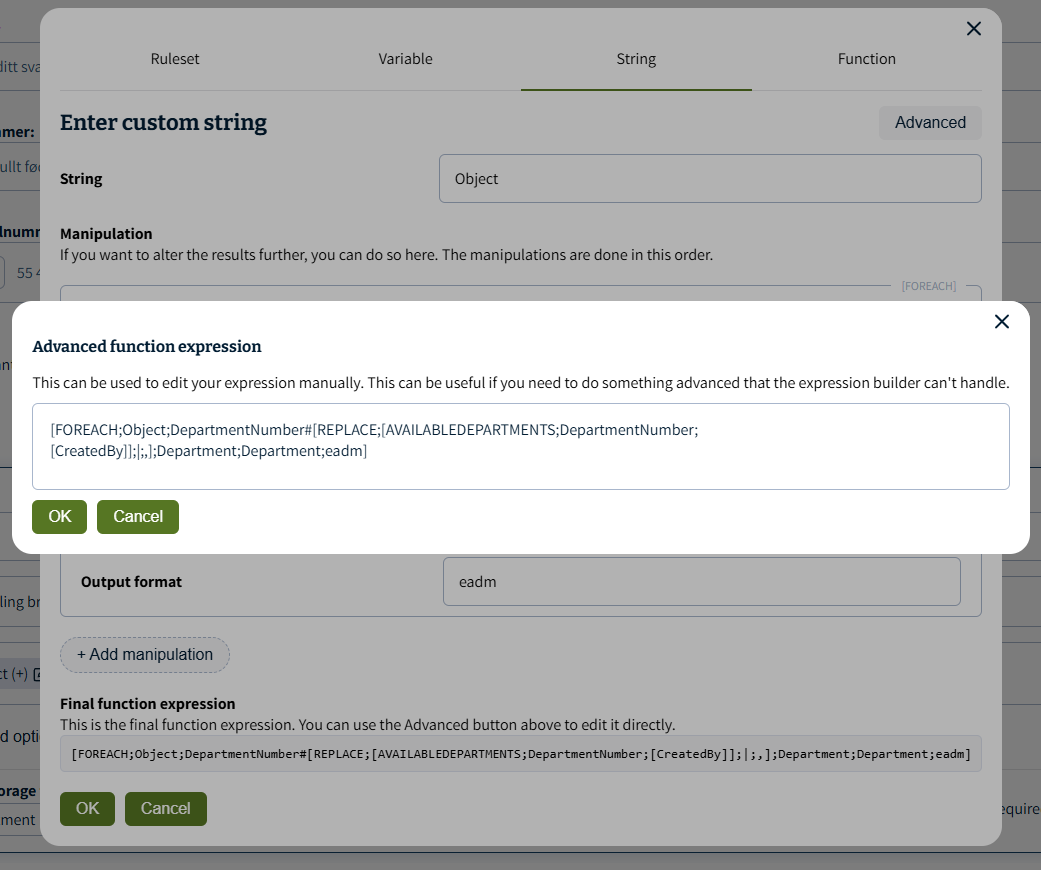This screenshot has height=870, width=1041.
Task: Click the Manipulation section heading
Action: tap(106, 234)
